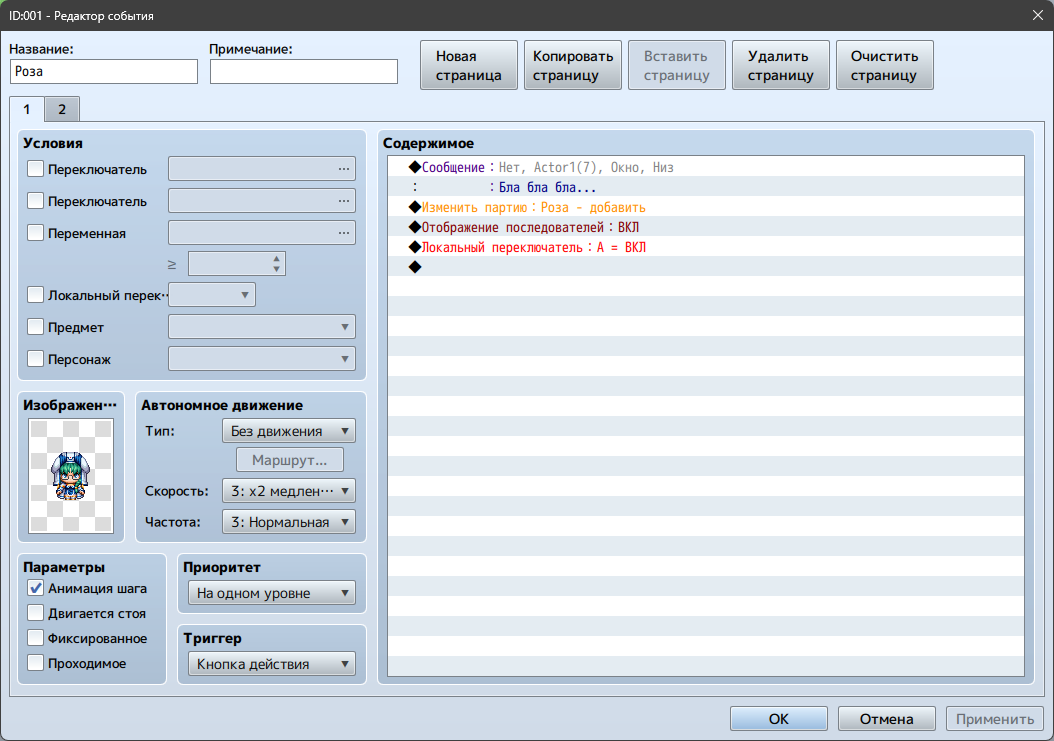Close the event editor window
Screen dimensions: 1054x741
click(1038, 15)
